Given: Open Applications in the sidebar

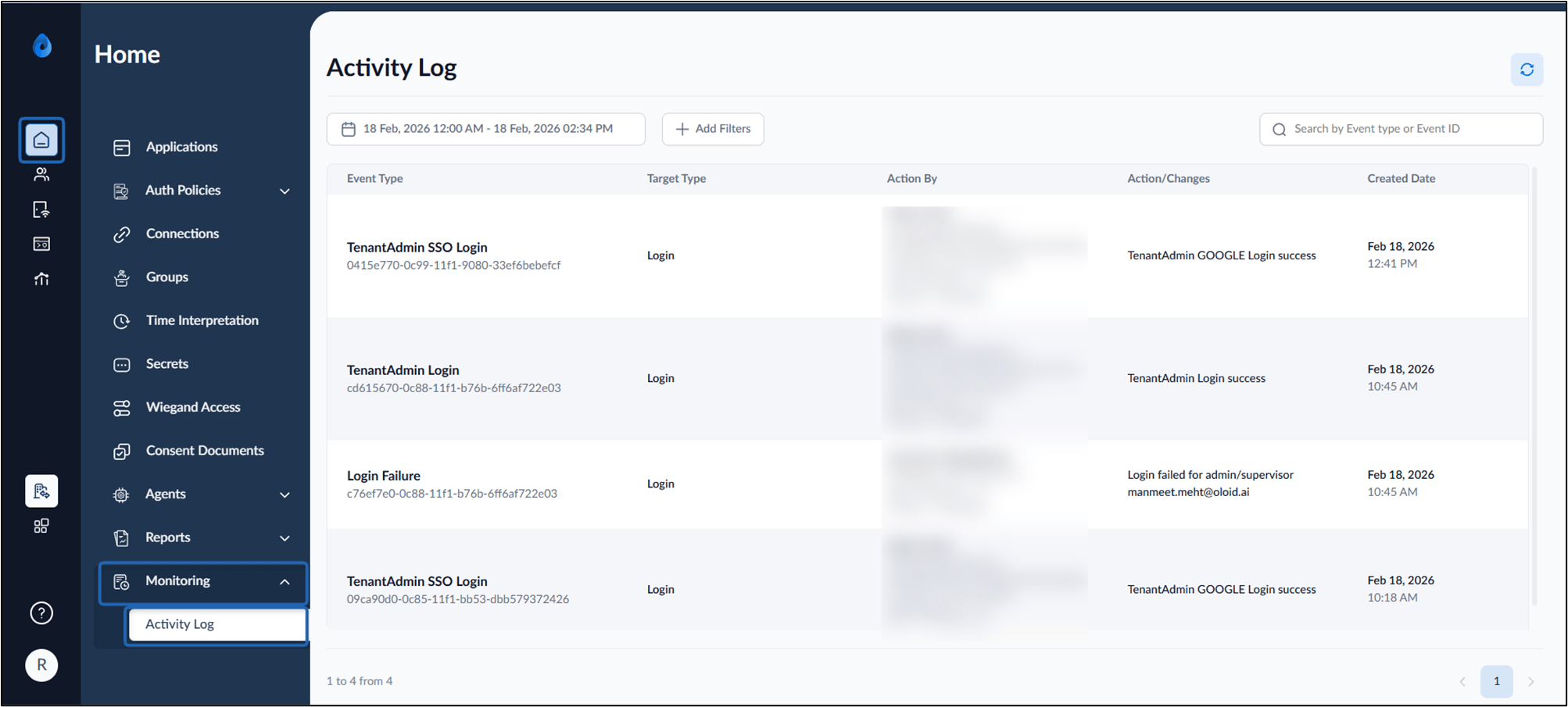Looking at the screenshot, I should coord(181,147).
